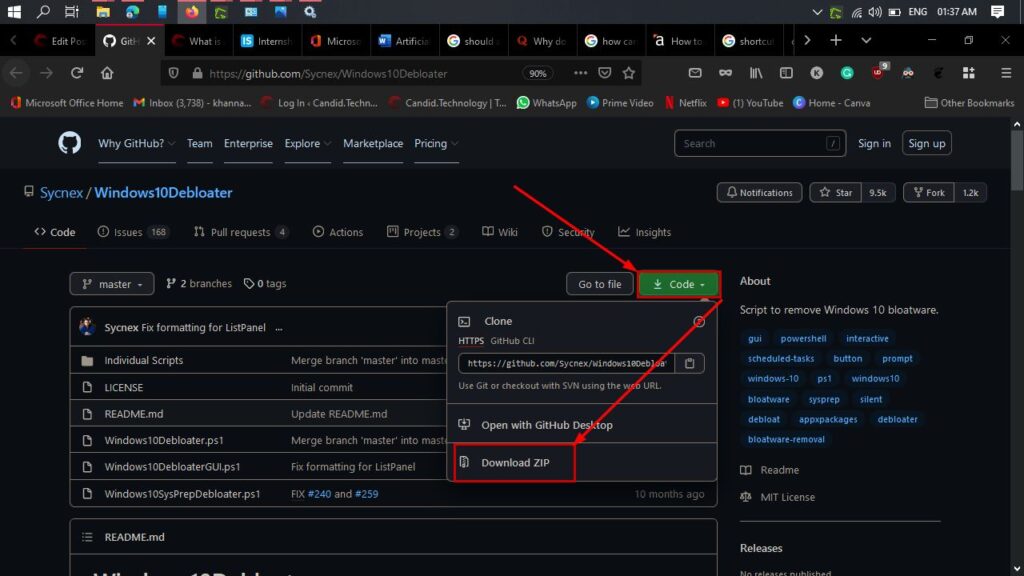Open Windows10DebloaterGUI.ps1 file
1024x576 pixels.
pyautogui.click(x=172, y=467)
